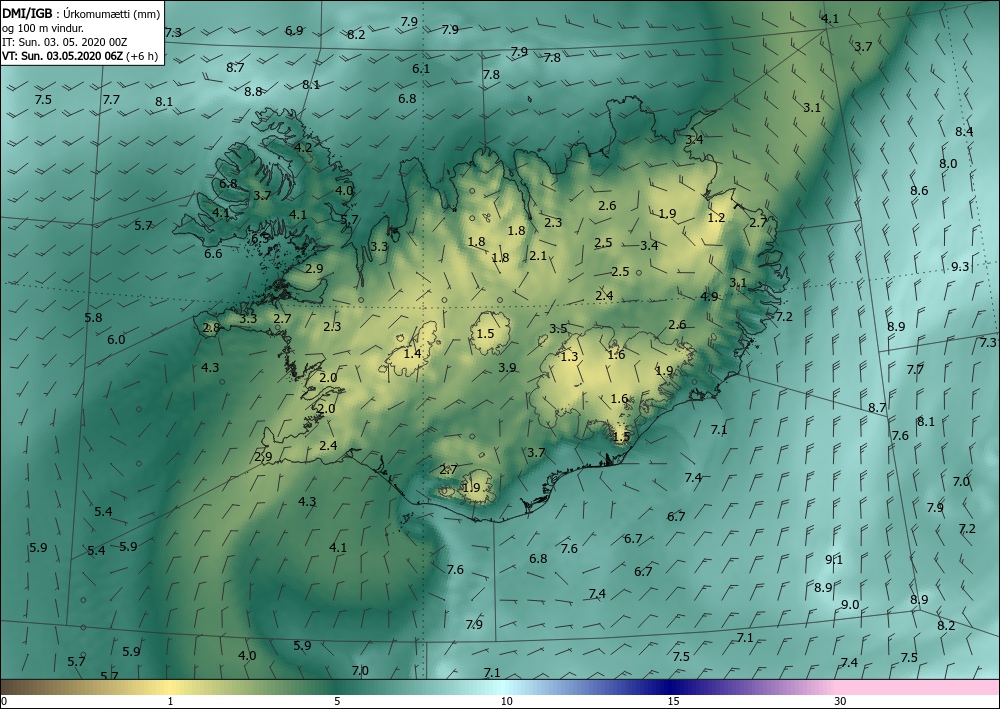1000x709 pixels.
Task: Click the color scale label "1"
Action: pos(170,701)
